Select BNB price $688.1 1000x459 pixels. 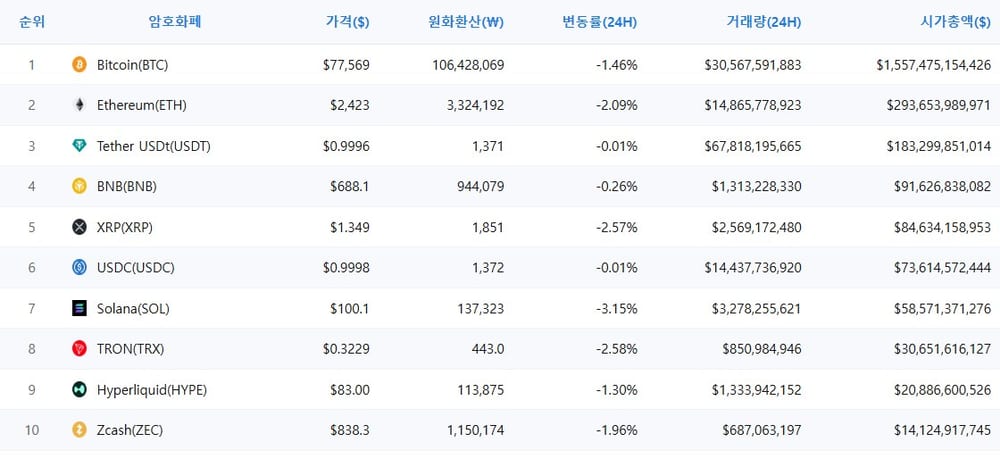pos(349,187)
